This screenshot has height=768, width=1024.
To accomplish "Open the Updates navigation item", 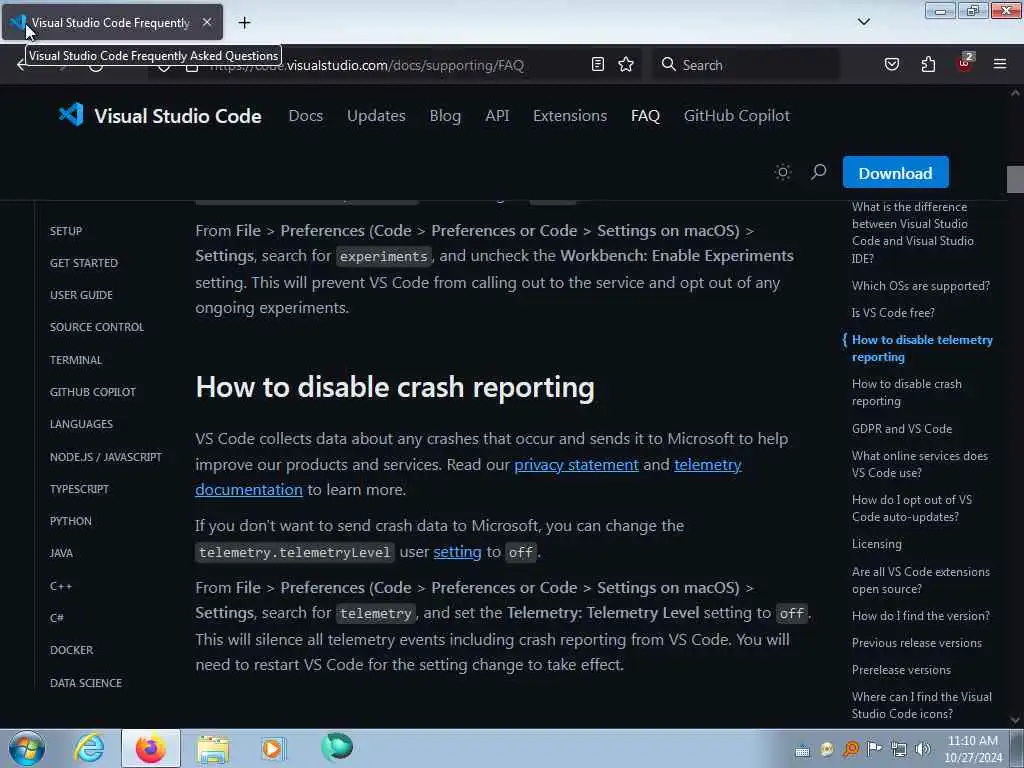I will (376, 116).
